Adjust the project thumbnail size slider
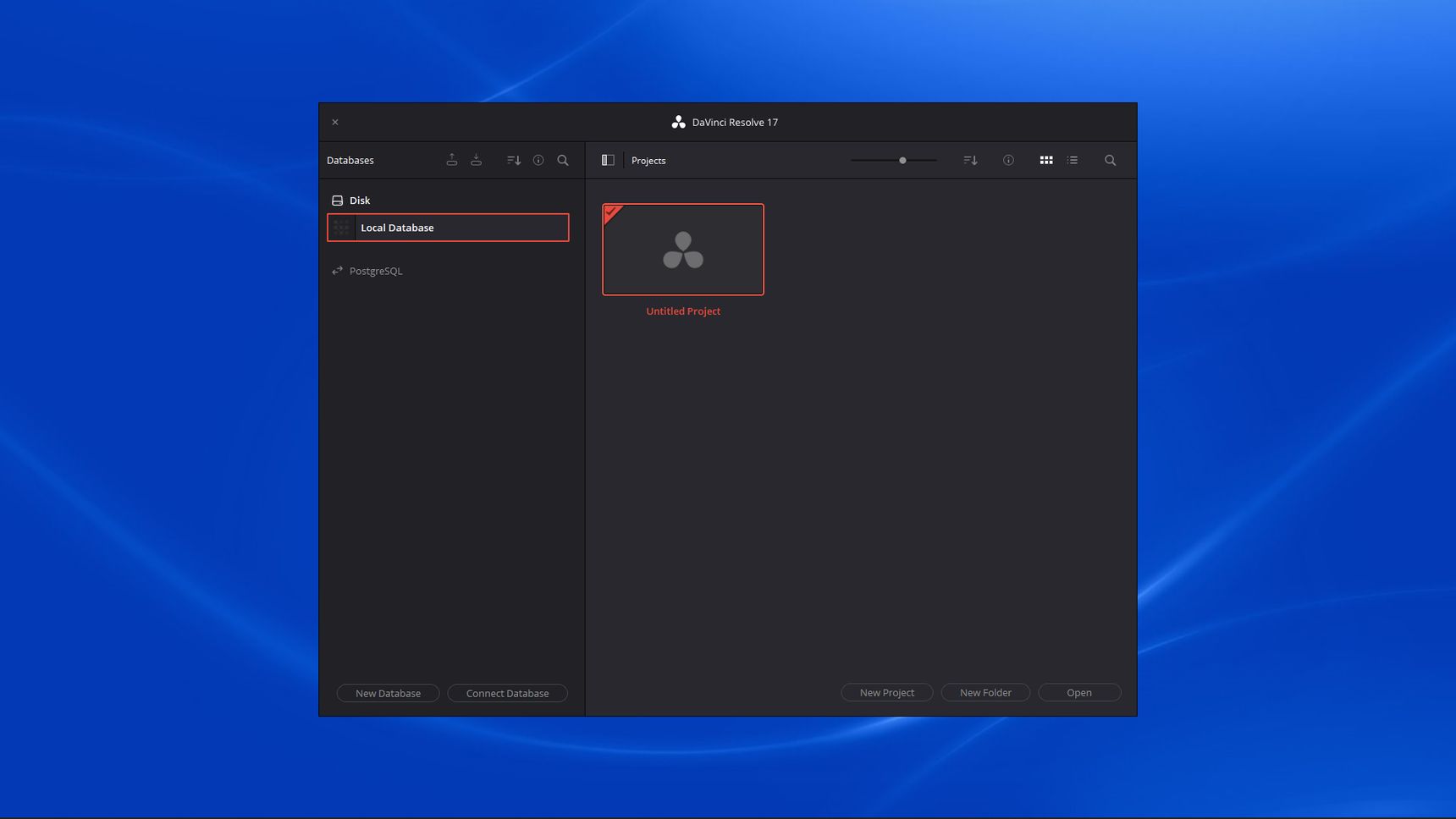The image size is (1456, 819). [x=894, y=160]
